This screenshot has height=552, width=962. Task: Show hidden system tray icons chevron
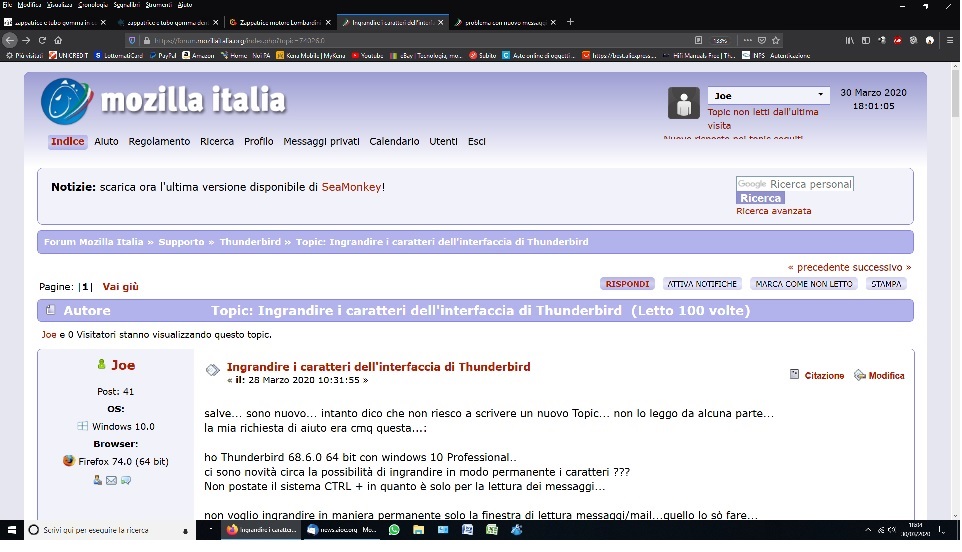868,530
